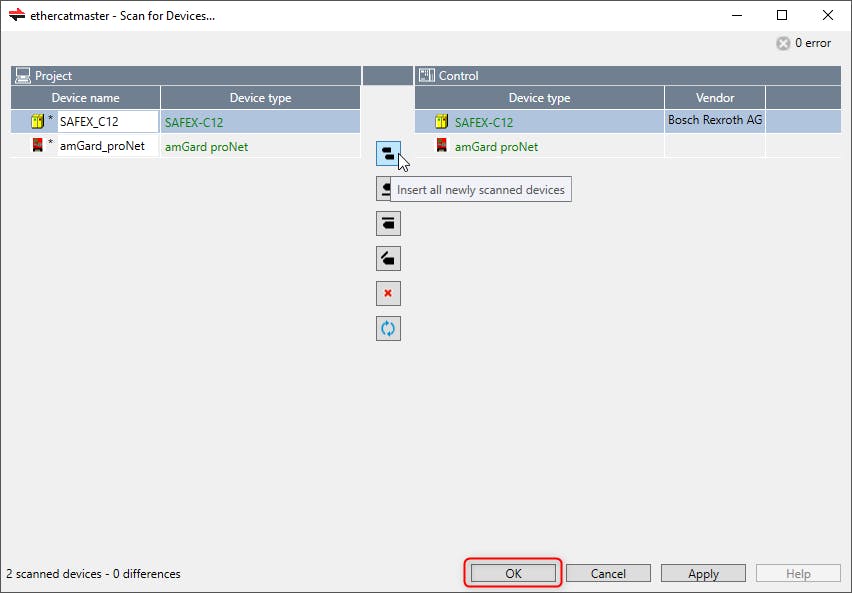Click the Insert all newly scanned devices button
852x593 pixels.
388,154
